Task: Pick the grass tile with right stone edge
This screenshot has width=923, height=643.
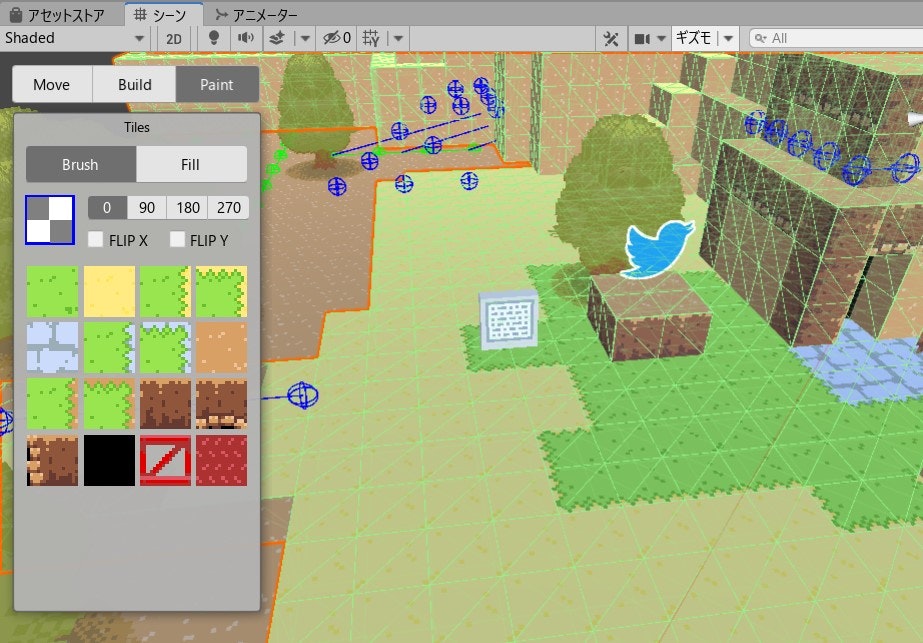Action: (x=109, y=347)
